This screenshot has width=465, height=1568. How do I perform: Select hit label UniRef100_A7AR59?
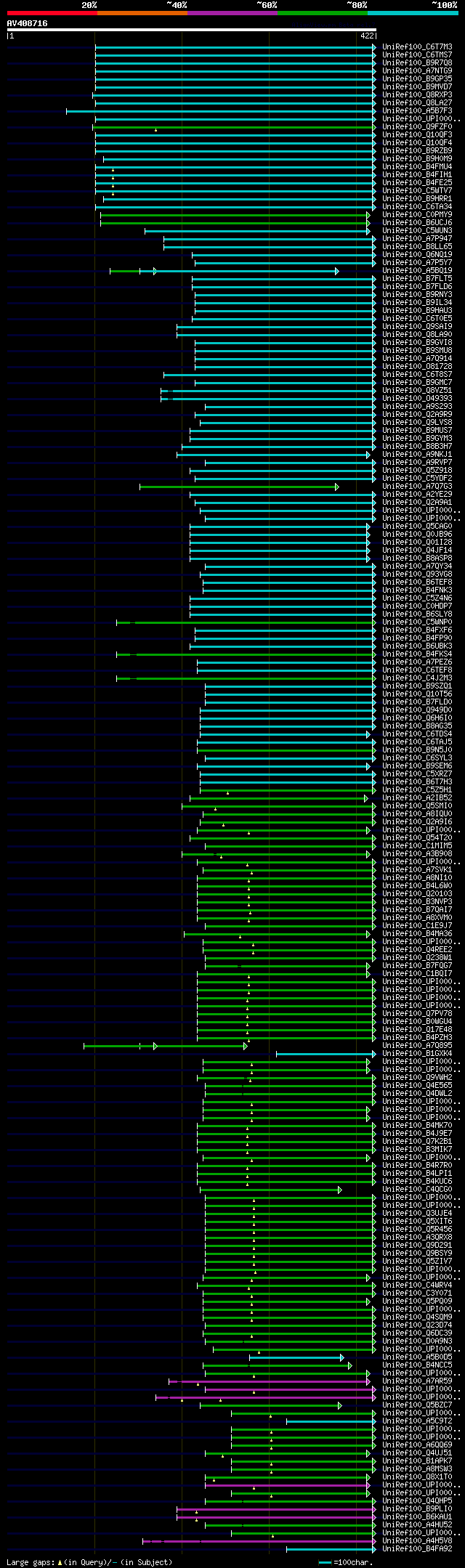[x=417, y=1381]
